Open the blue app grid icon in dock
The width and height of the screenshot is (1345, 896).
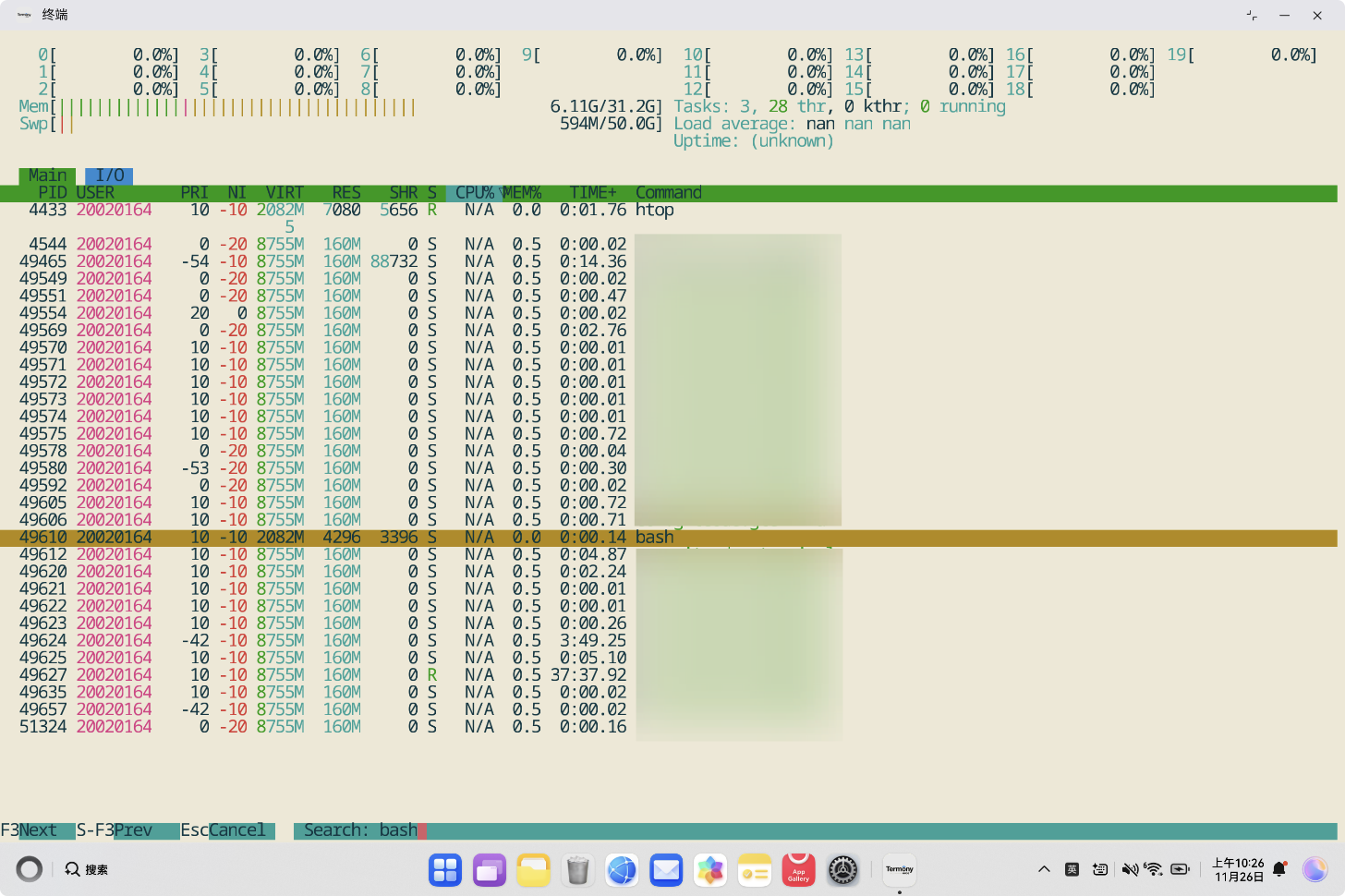[x=445, y=870]
